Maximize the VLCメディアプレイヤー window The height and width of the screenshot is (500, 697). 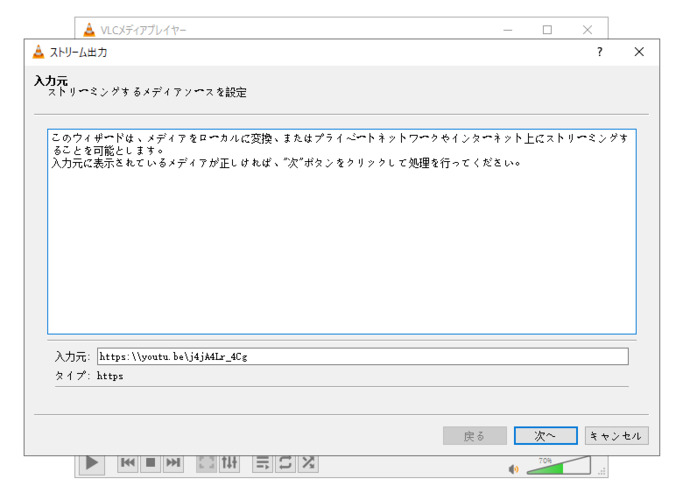tap(547, 30)
